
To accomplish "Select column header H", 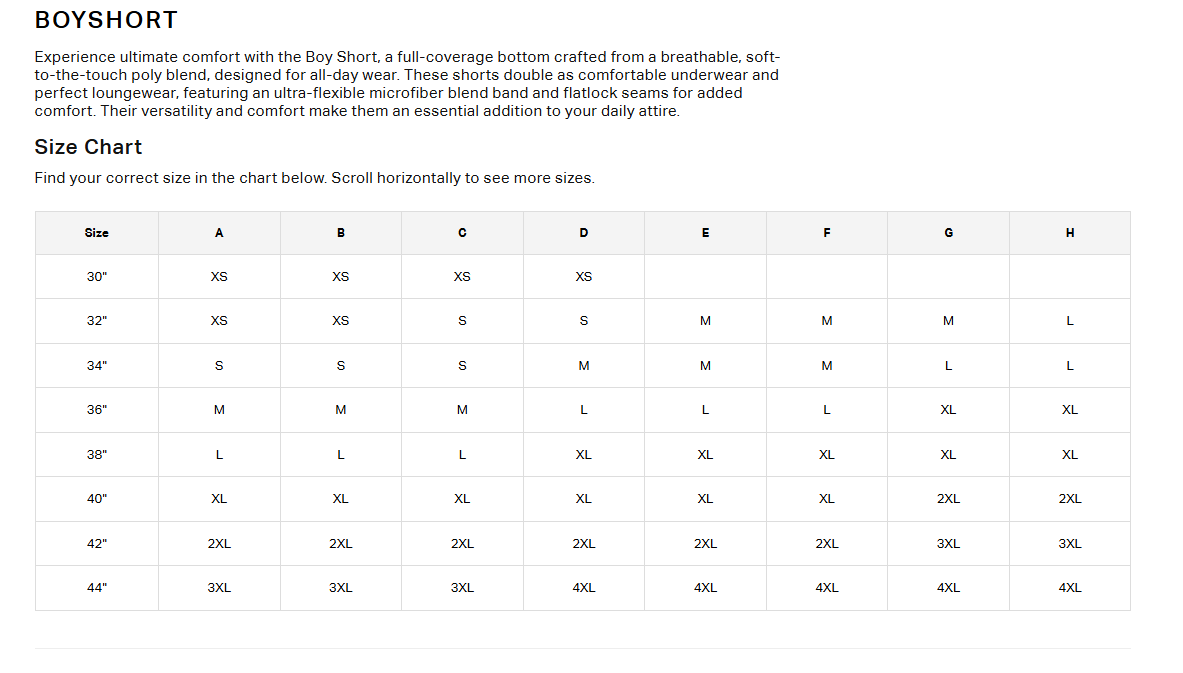I will click(1070, 233).
